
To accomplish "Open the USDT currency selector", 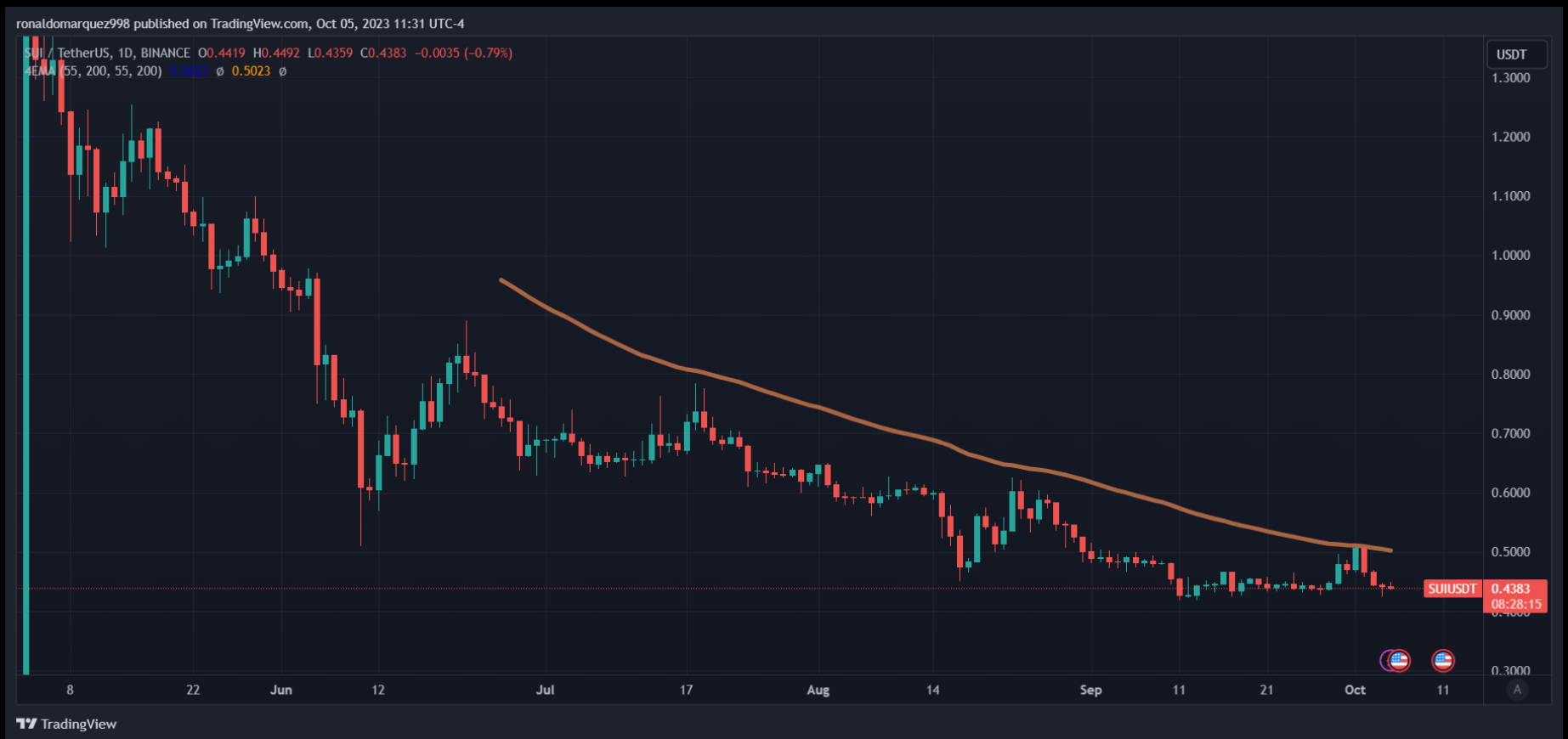I will click(x=1516, y=54).
